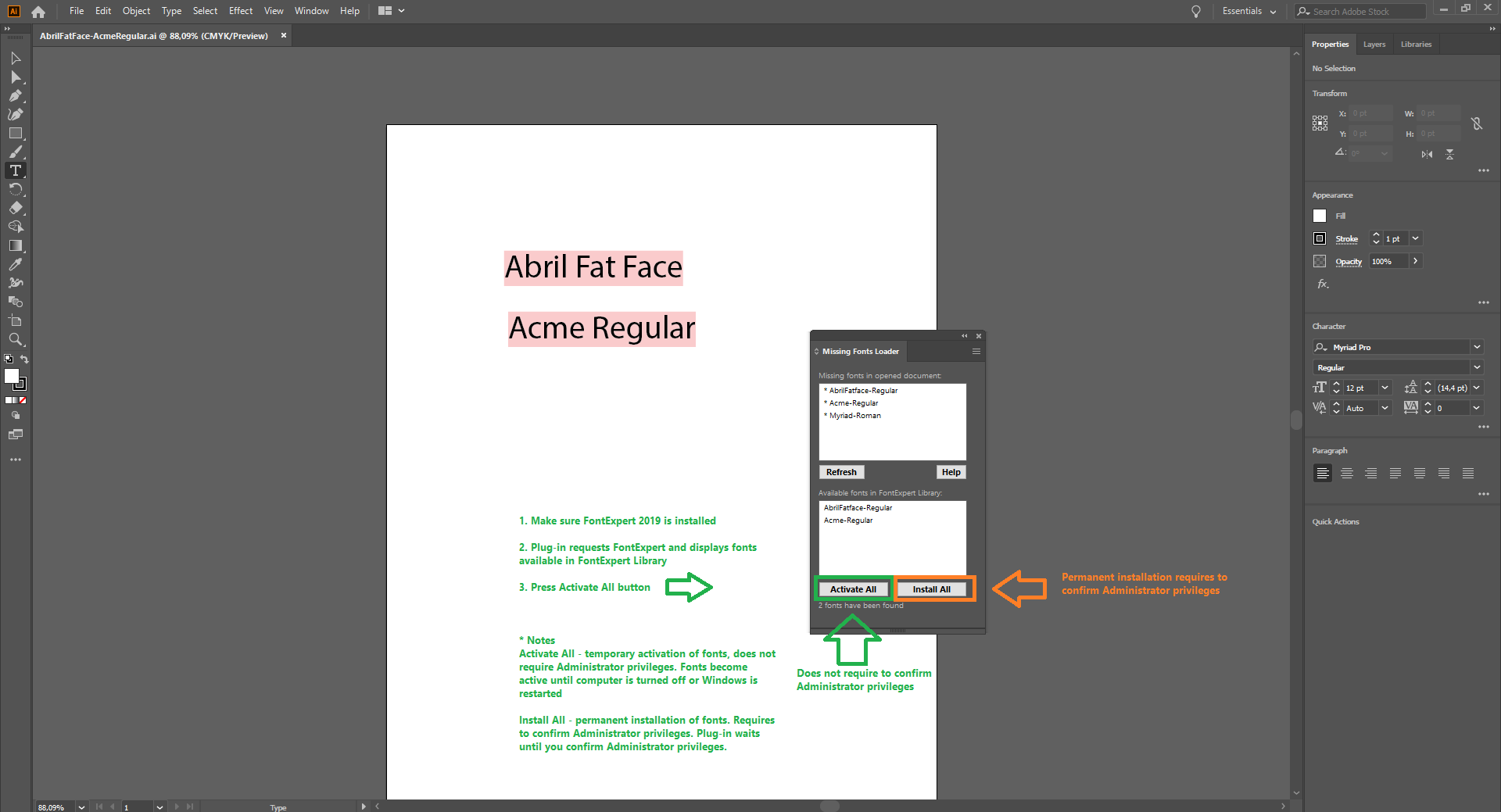Swap Fill and Stroke colors
1501x812 pixels.
[24, 359]
